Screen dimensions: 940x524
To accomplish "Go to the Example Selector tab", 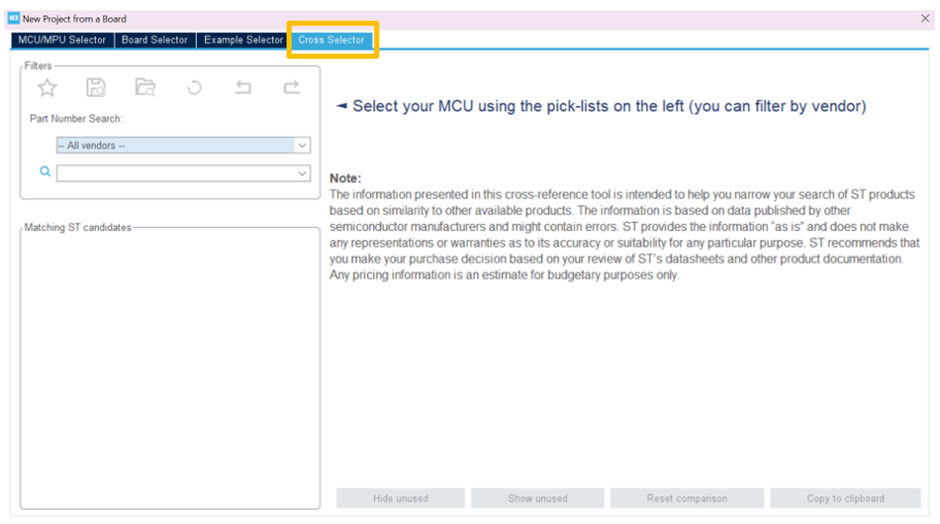I will 243,40.
